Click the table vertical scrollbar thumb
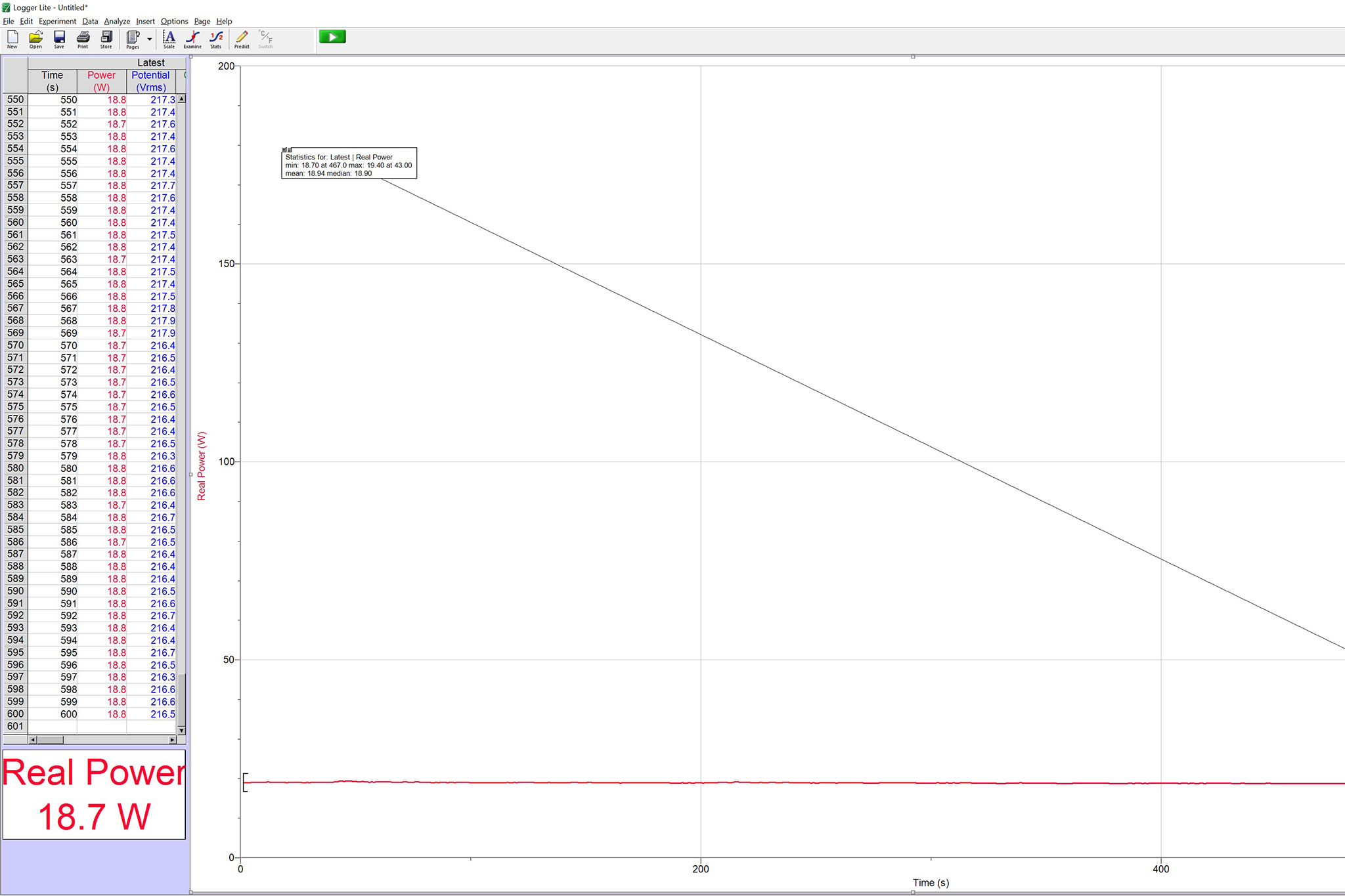The height and width of the screenshot is (896, 1345). pos(182,699)
